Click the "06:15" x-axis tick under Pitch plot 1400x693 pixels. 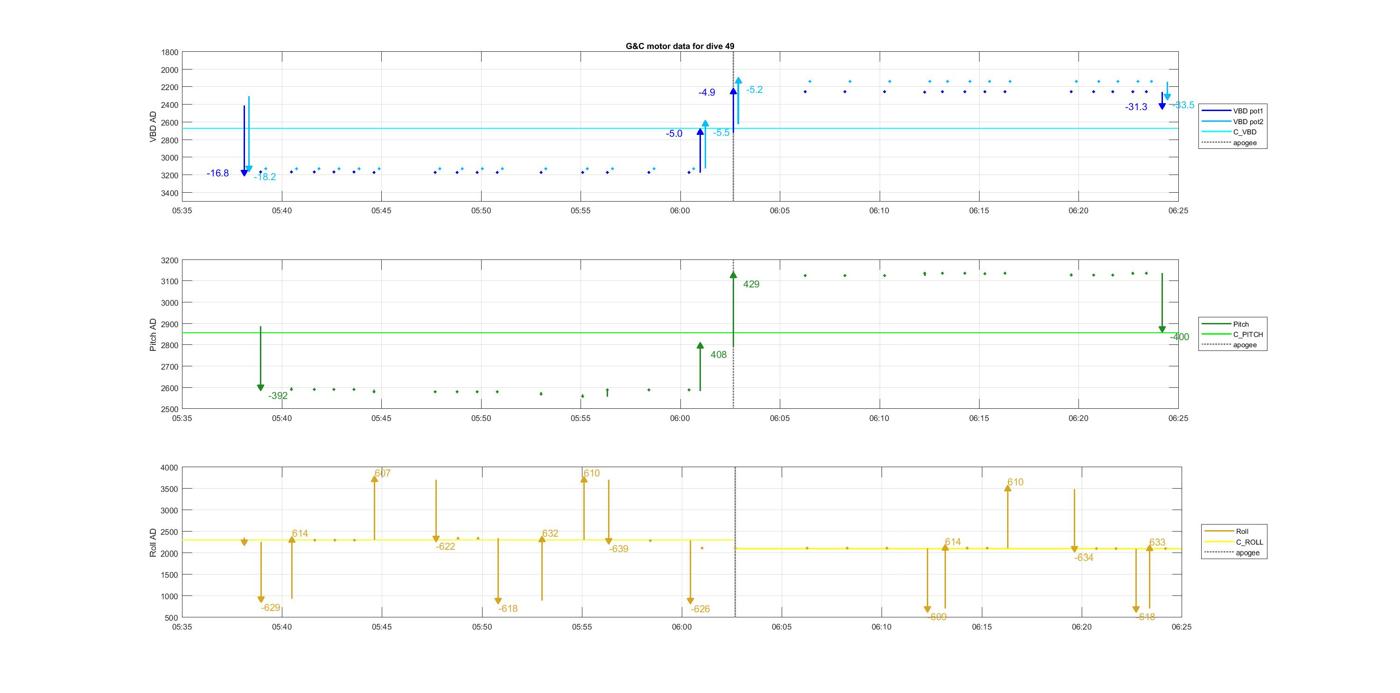coord(978,418)
